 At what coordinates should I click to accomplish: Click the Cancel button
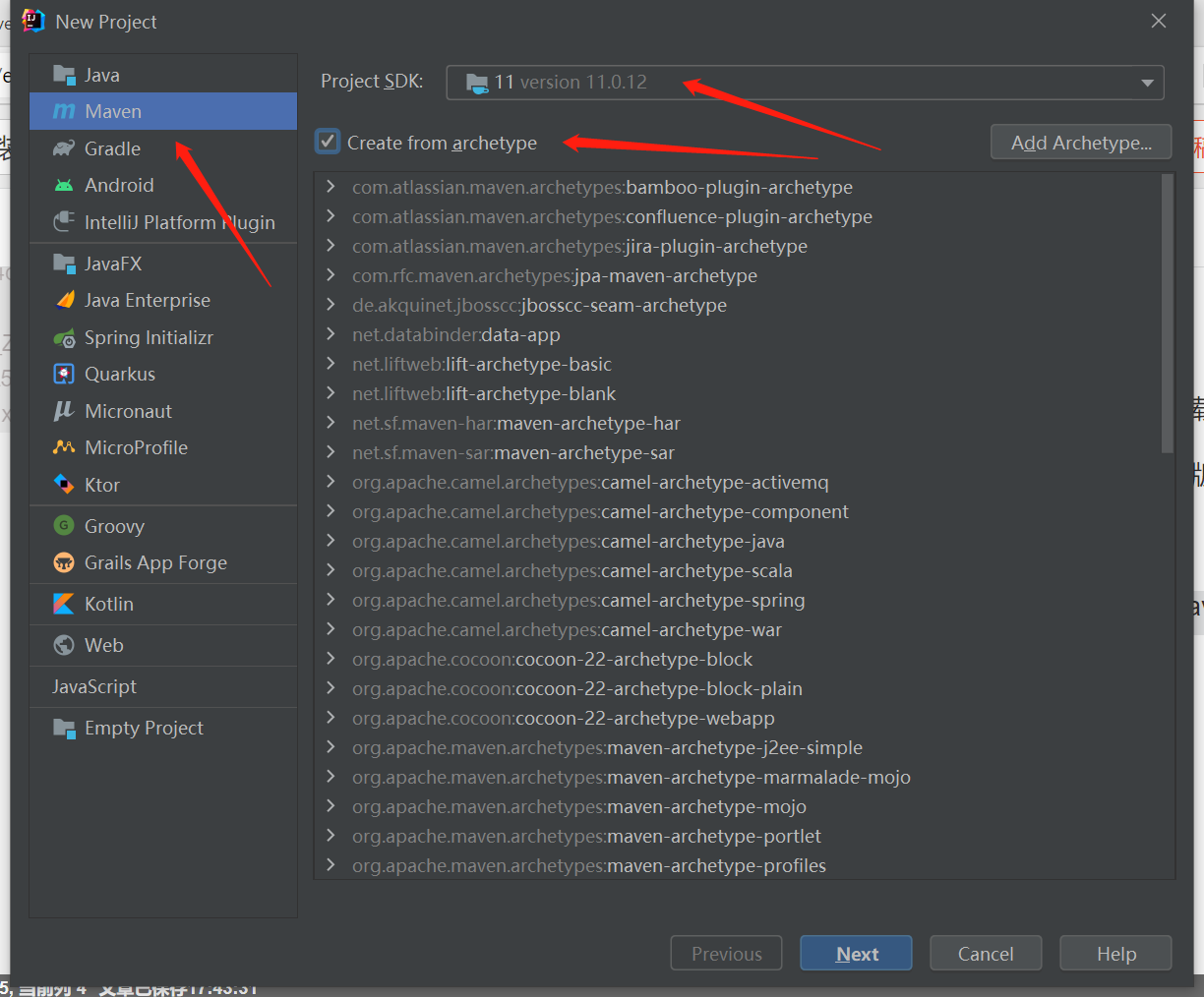pos(986,954)
